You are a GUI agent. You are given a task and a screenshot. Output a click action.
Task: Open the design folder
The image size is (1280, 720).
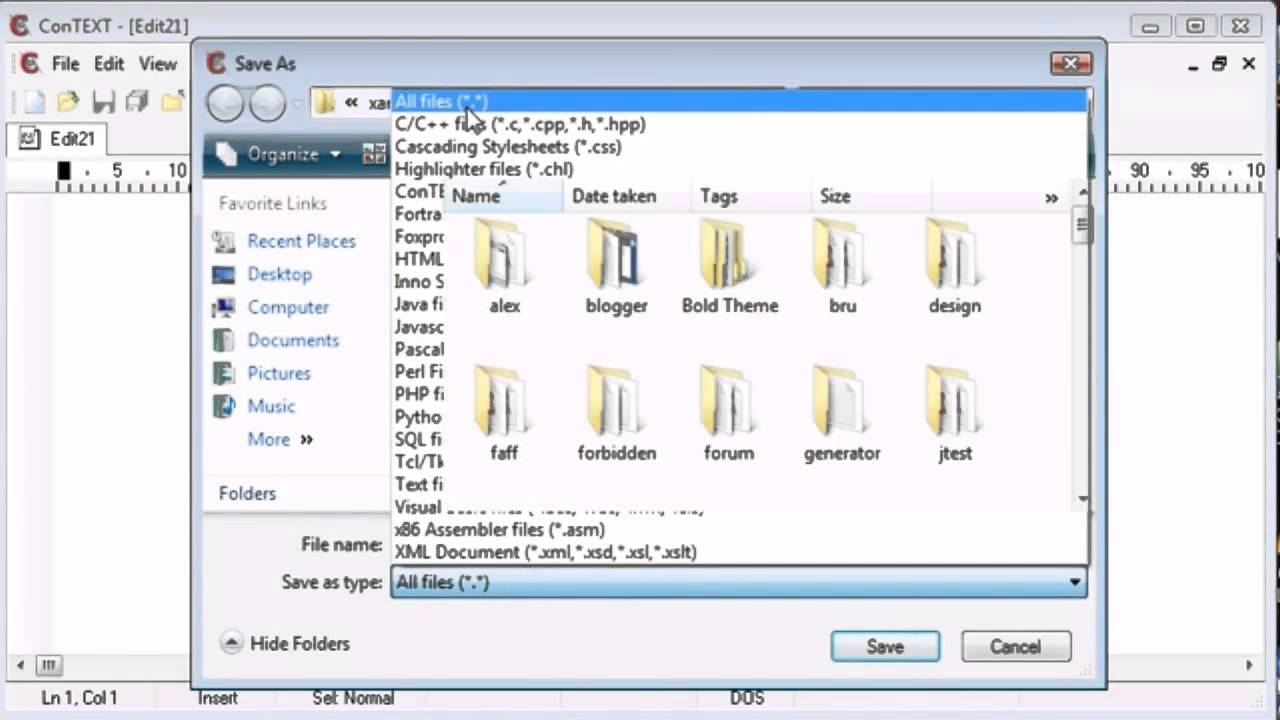coord(954,267)
